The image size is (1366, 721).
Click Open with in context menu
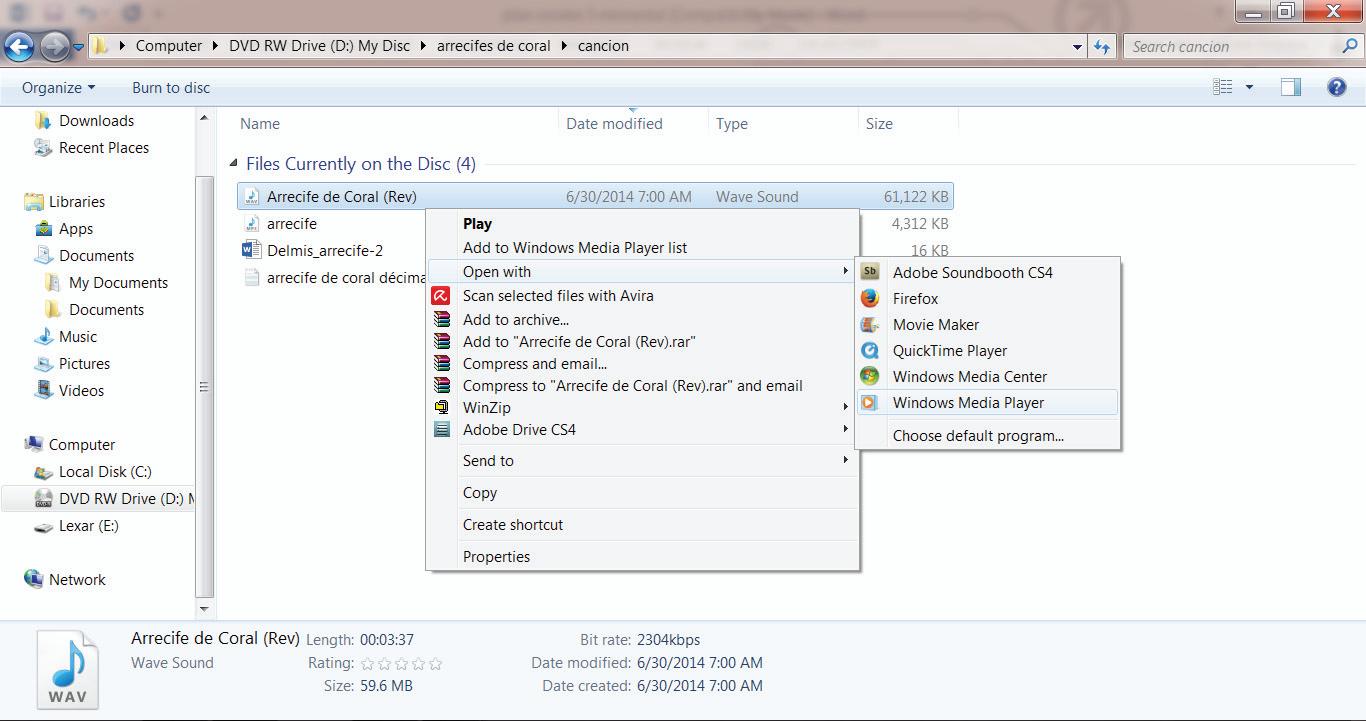(x=643, y=272)
